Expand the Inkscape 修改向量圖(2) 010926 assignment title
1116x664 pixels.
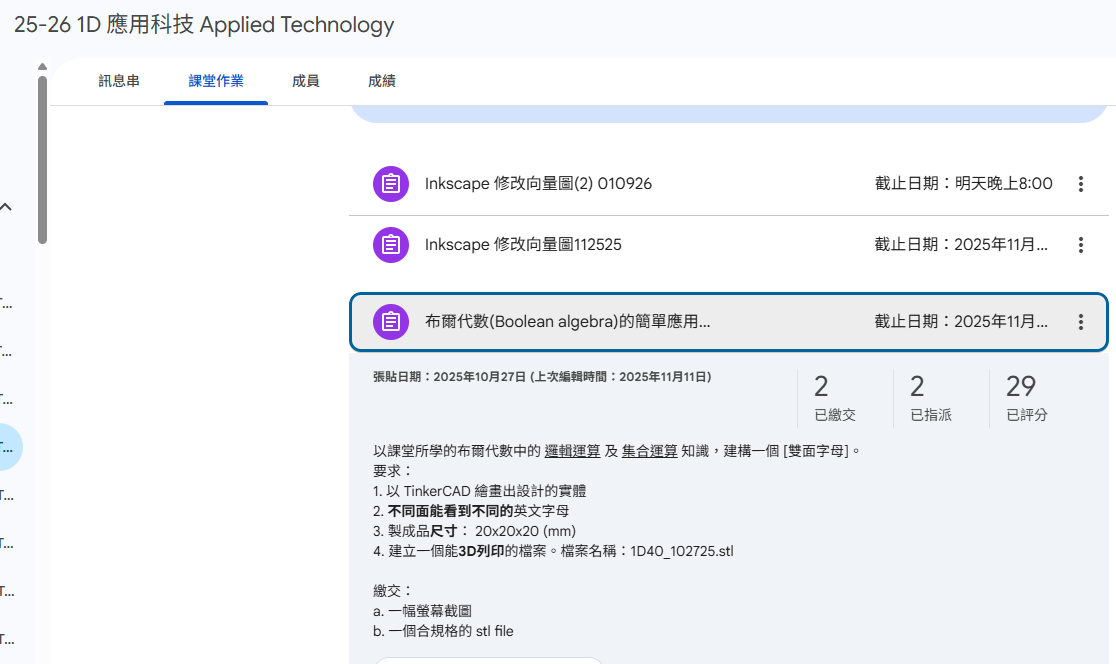(x=538, y=184)
